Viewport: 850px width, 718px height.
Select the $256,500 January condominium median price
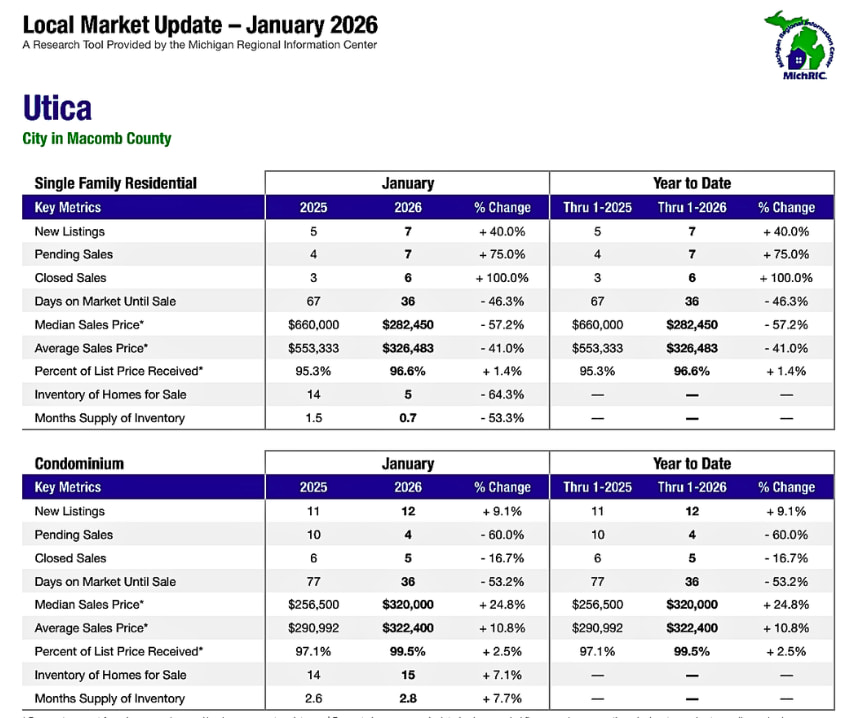pos(313,605)
